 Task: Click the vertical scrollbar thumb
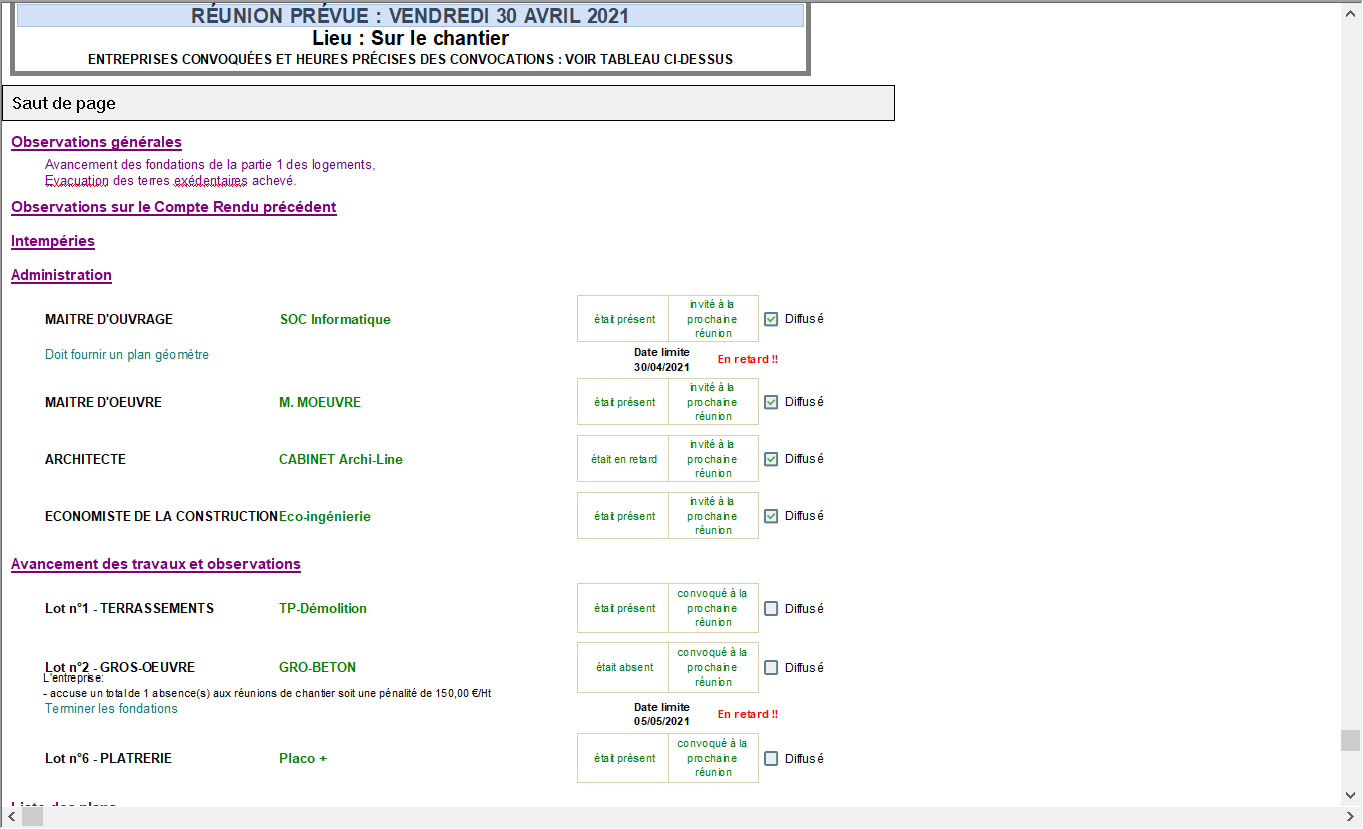click(1351, 740)
